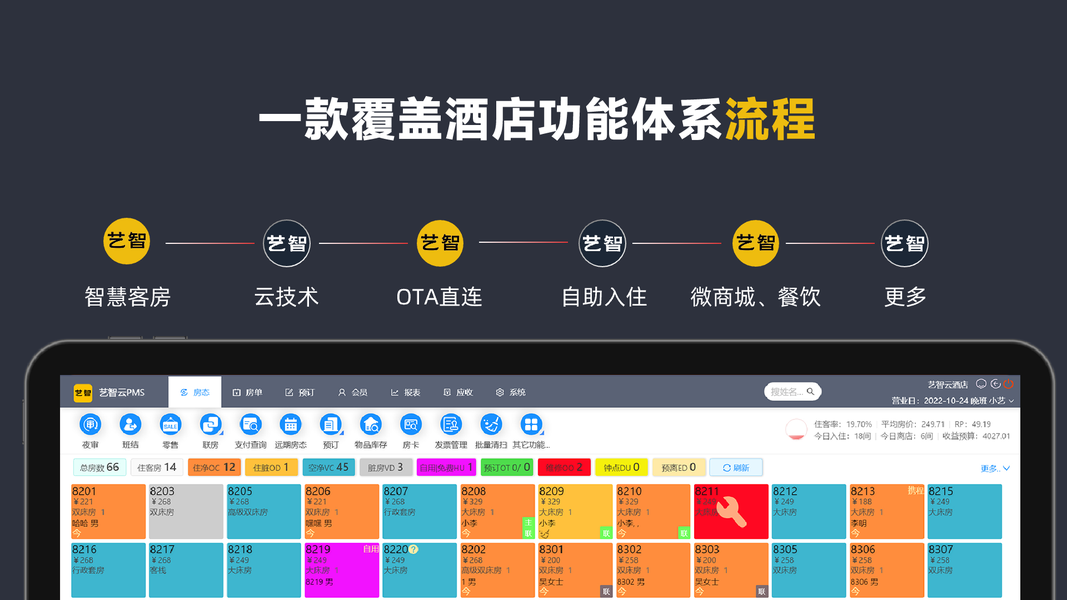Select room card 8207
Screen dimensions: 1067x600
[419, 512]
